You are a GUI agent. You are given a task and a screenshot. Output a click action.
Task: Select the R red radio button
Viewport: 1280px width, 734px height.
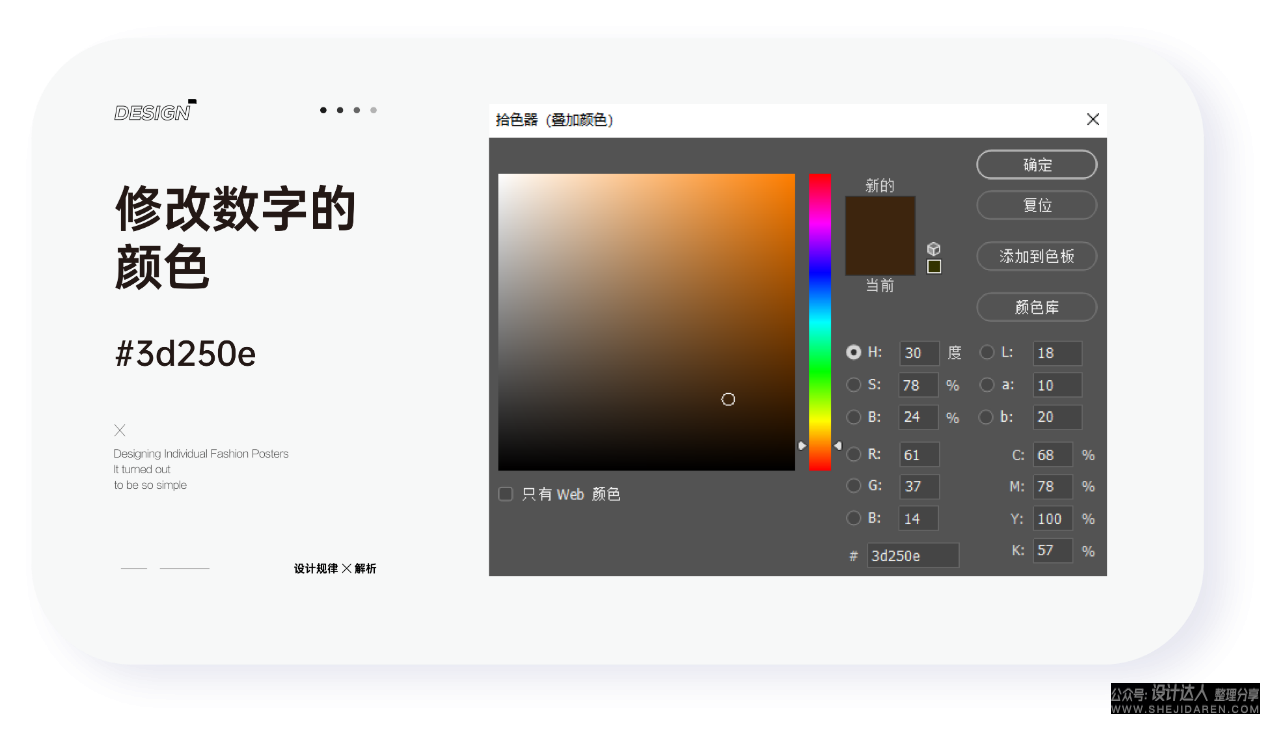click(x=854, y=454)
